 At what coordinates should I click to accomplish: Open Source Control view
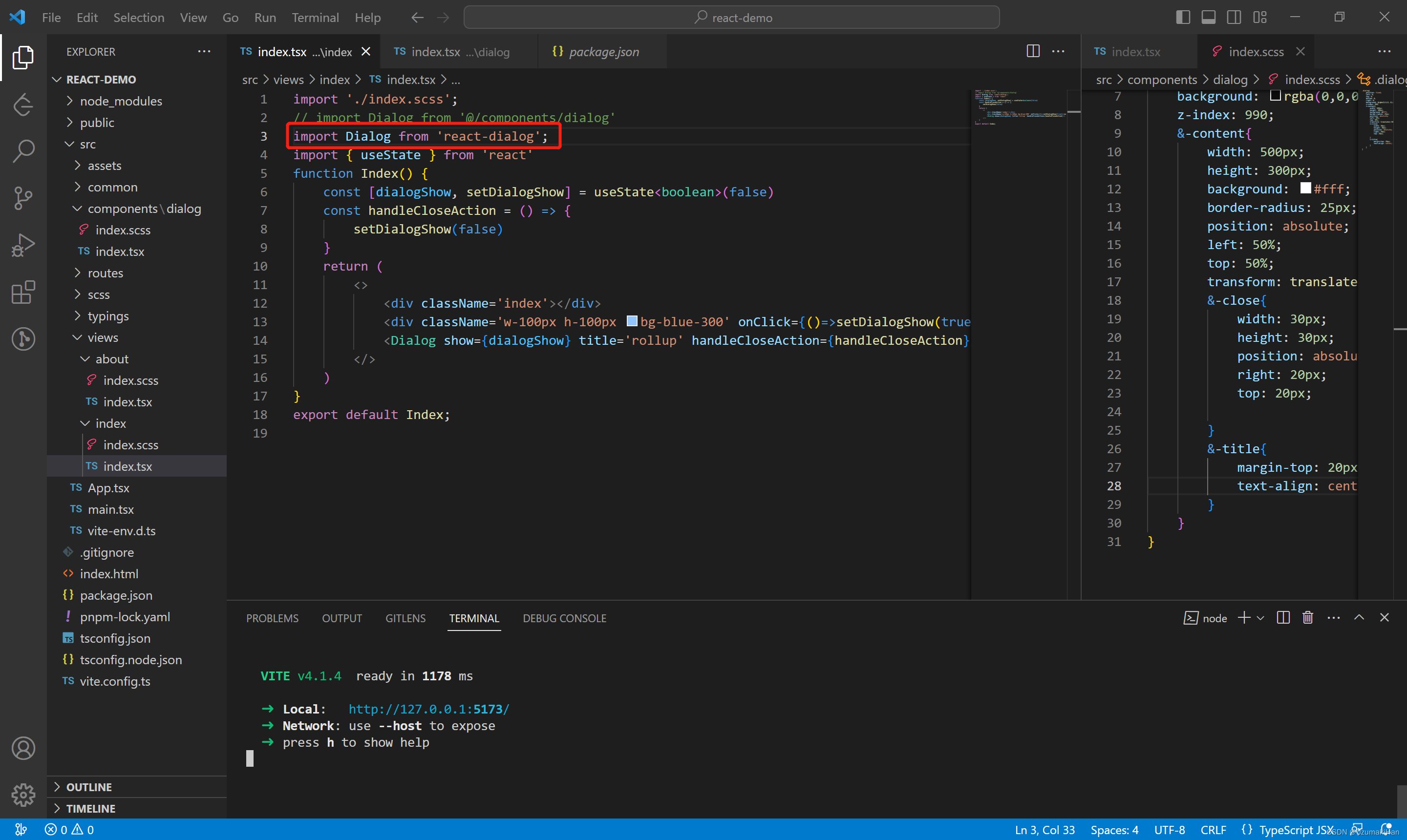point(23,198)
